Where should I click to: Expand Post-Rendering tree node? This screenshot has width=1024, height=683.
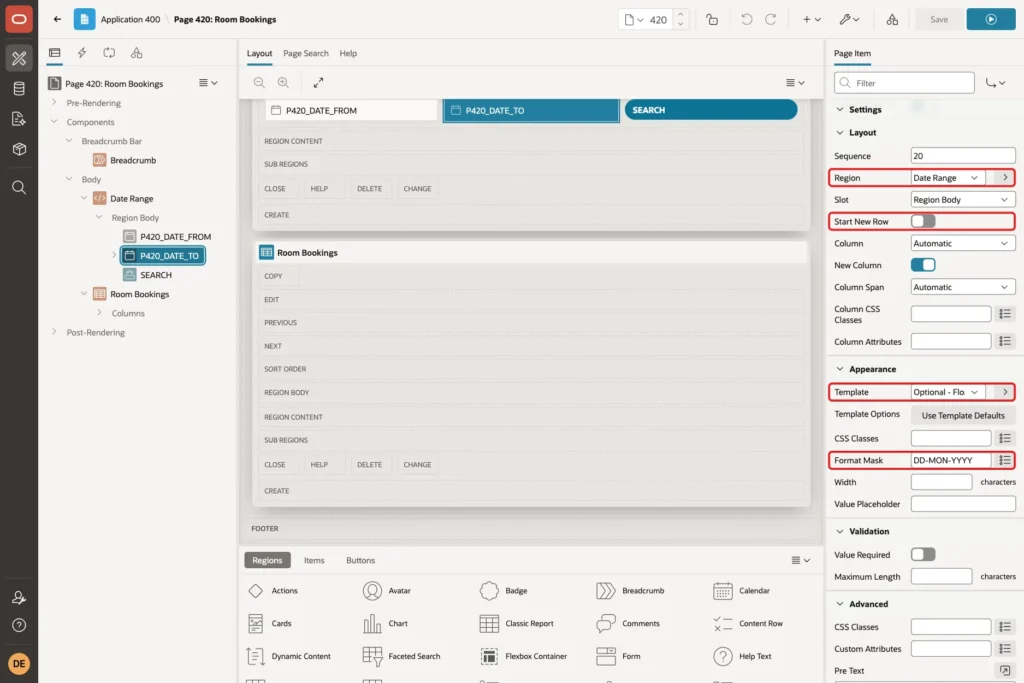[54, 332]
